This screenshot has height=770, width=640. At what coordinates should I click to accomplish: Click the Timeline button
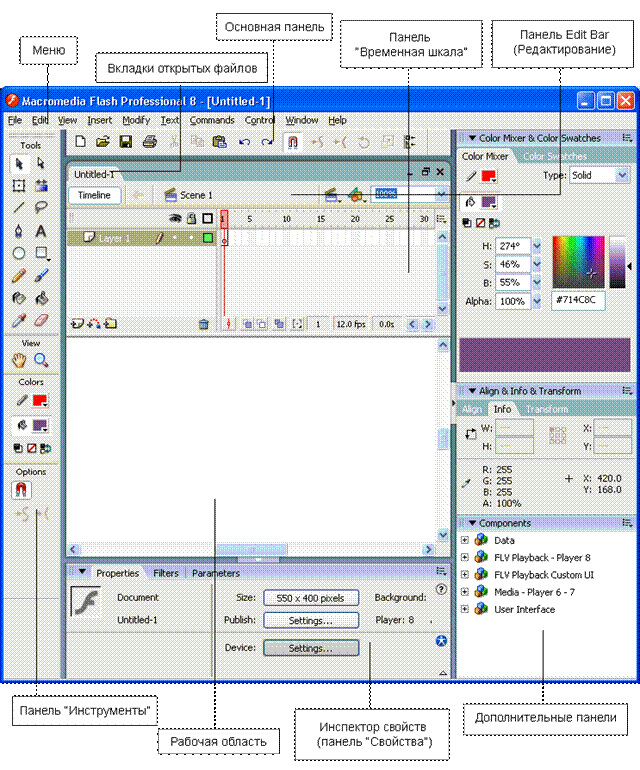[x=94, y=195]
